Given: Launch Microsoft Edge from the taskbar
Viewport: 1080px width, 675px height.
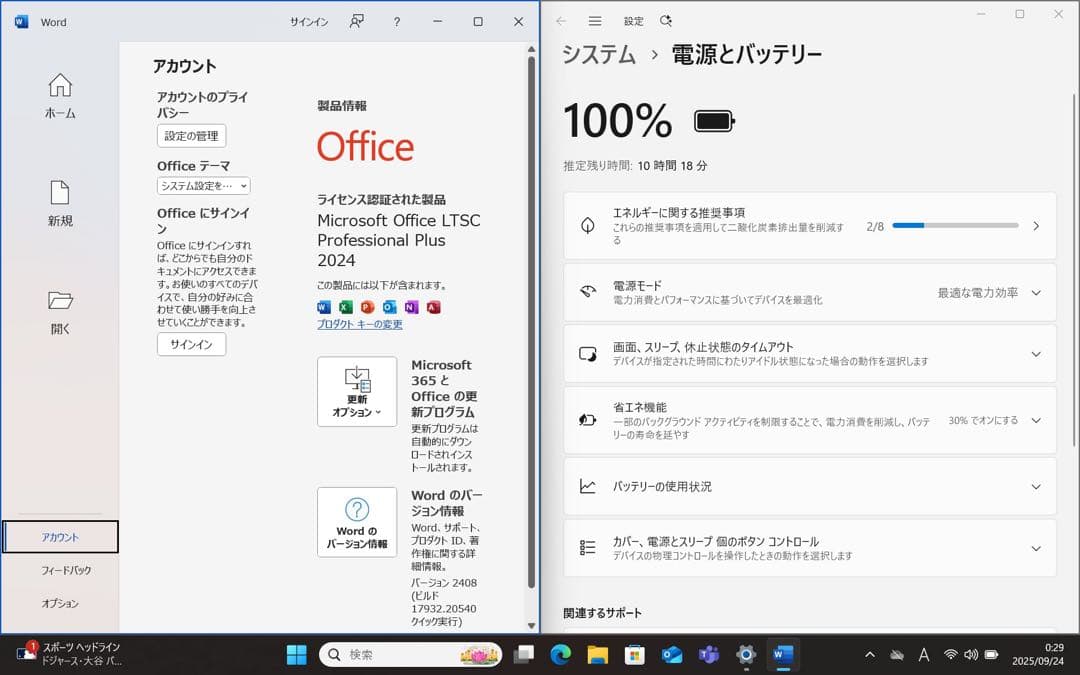Looking at the screenshot, I should (561, 654).
